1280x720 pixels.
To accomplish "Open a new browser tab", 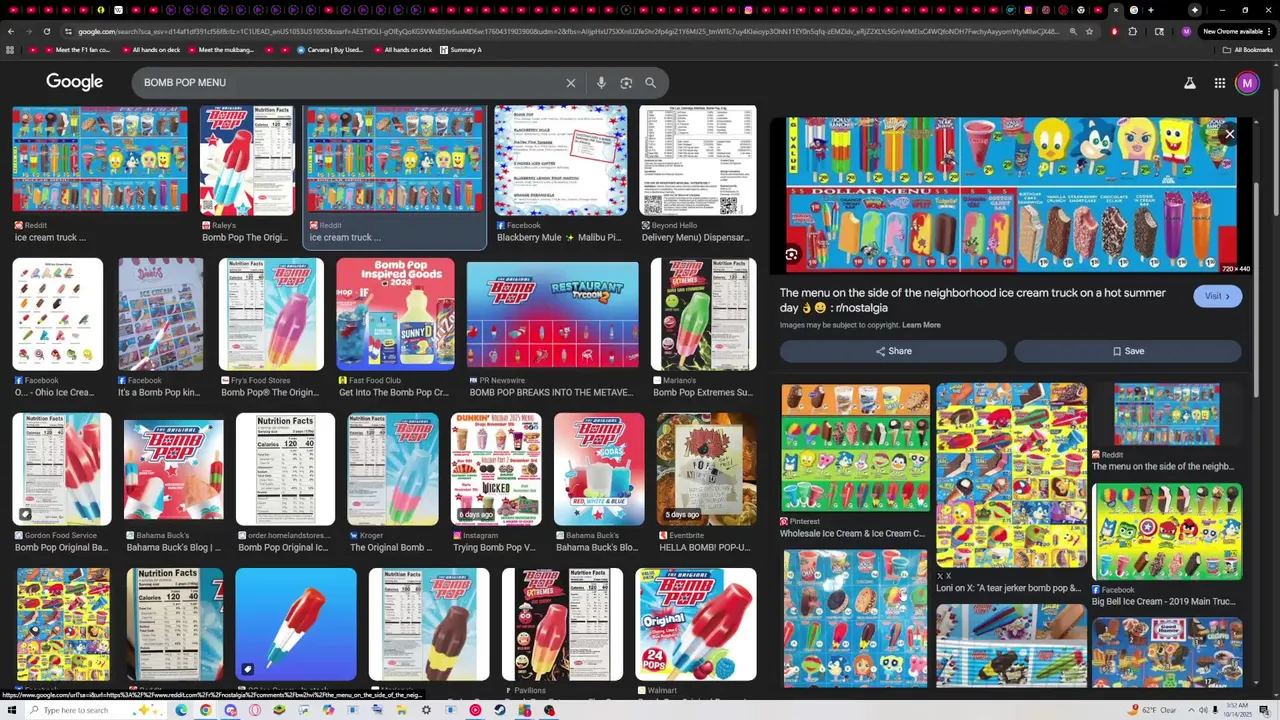I will point(1151,10).
